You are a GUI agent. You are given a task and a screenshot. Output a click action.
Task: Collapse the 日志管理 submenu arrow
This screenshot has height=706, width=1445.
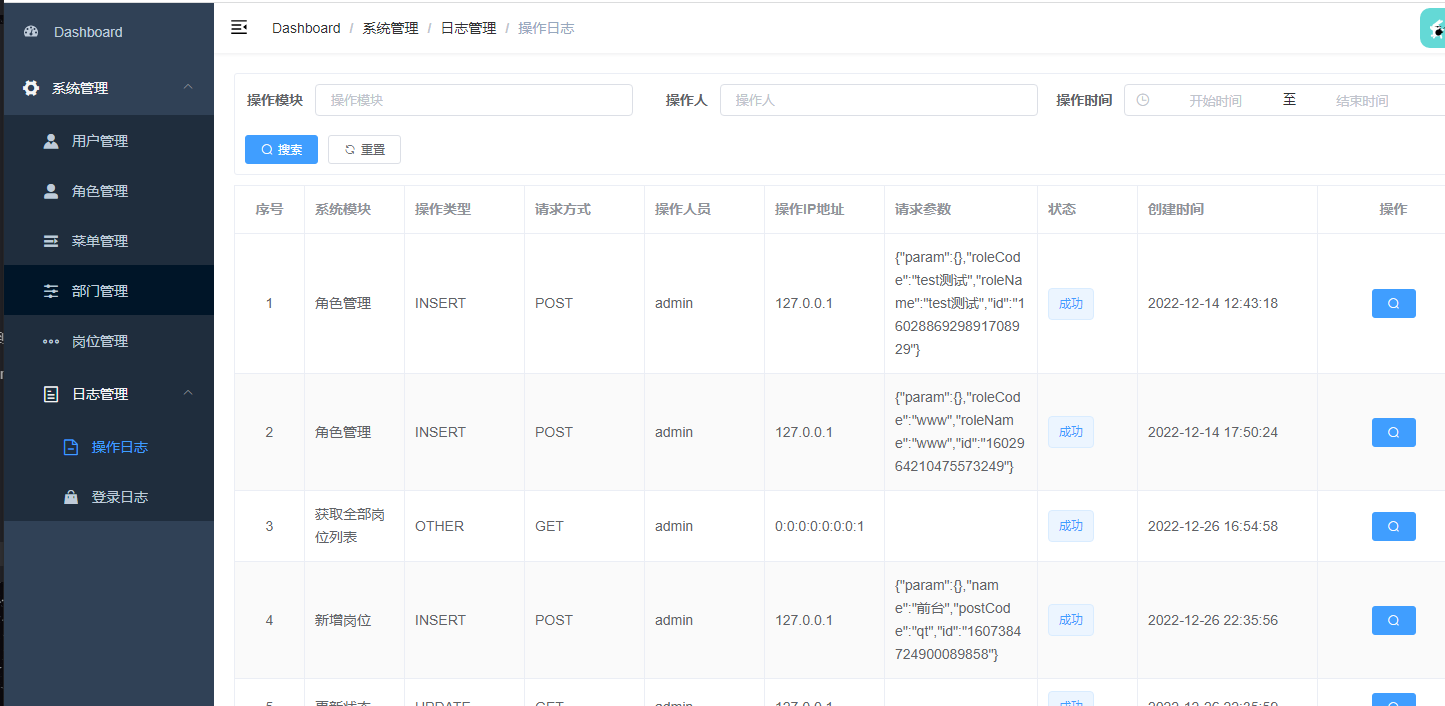188,394
